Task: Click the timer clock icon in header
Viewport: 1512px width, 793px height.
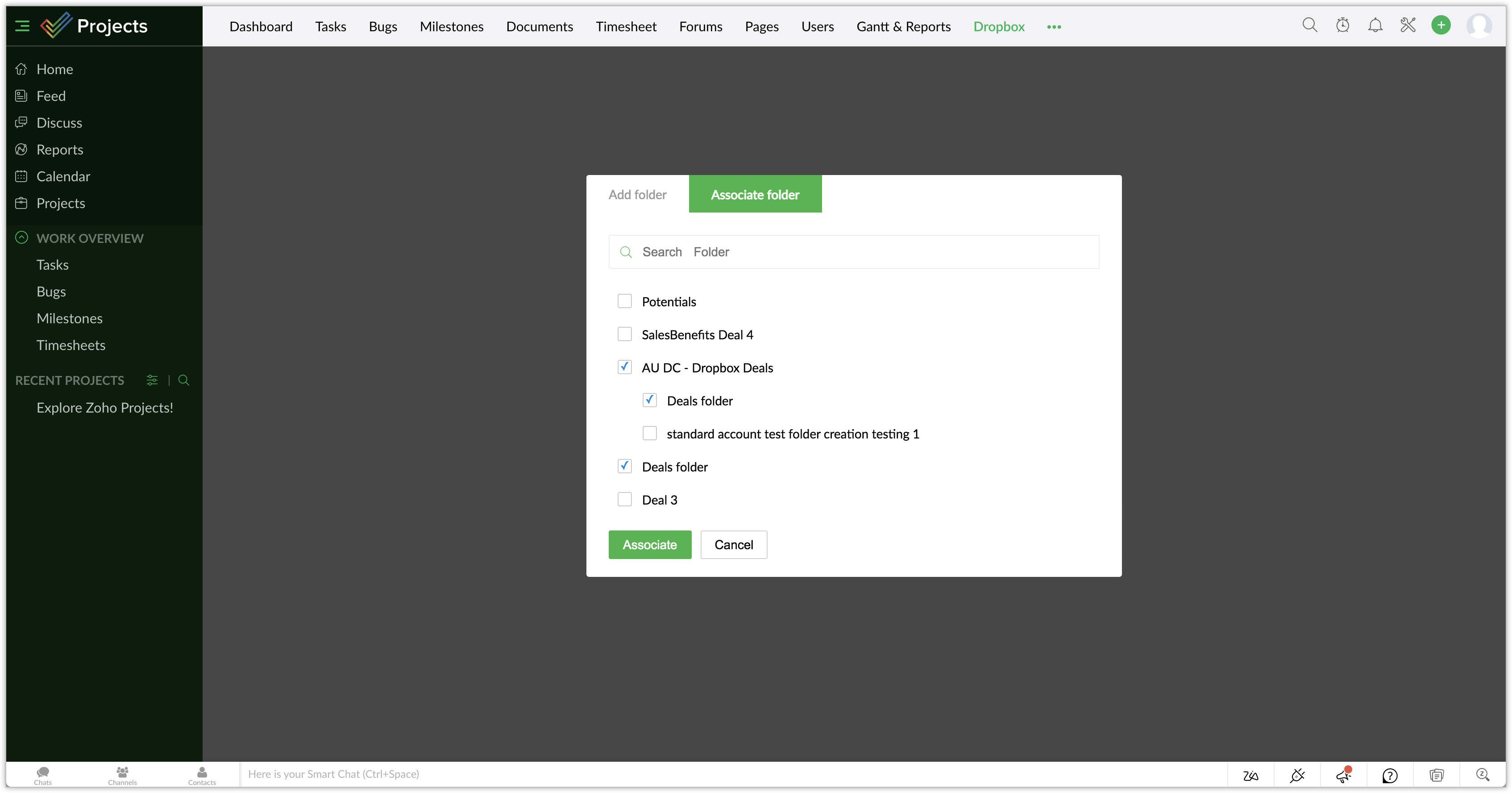Action: click(1342, 25)
